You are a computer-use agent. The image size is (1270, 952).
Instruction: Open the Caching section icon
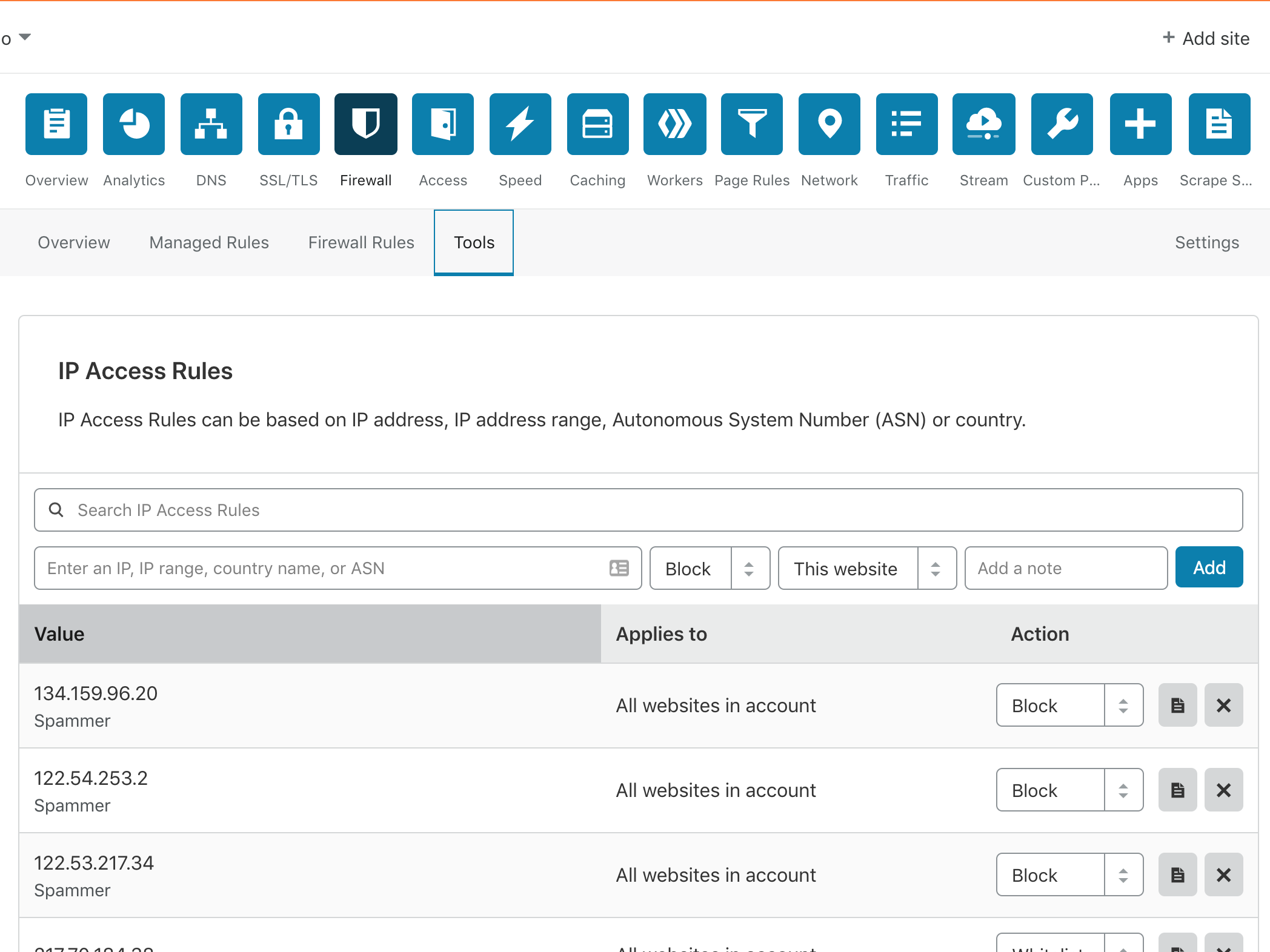(x=597, y=124)
